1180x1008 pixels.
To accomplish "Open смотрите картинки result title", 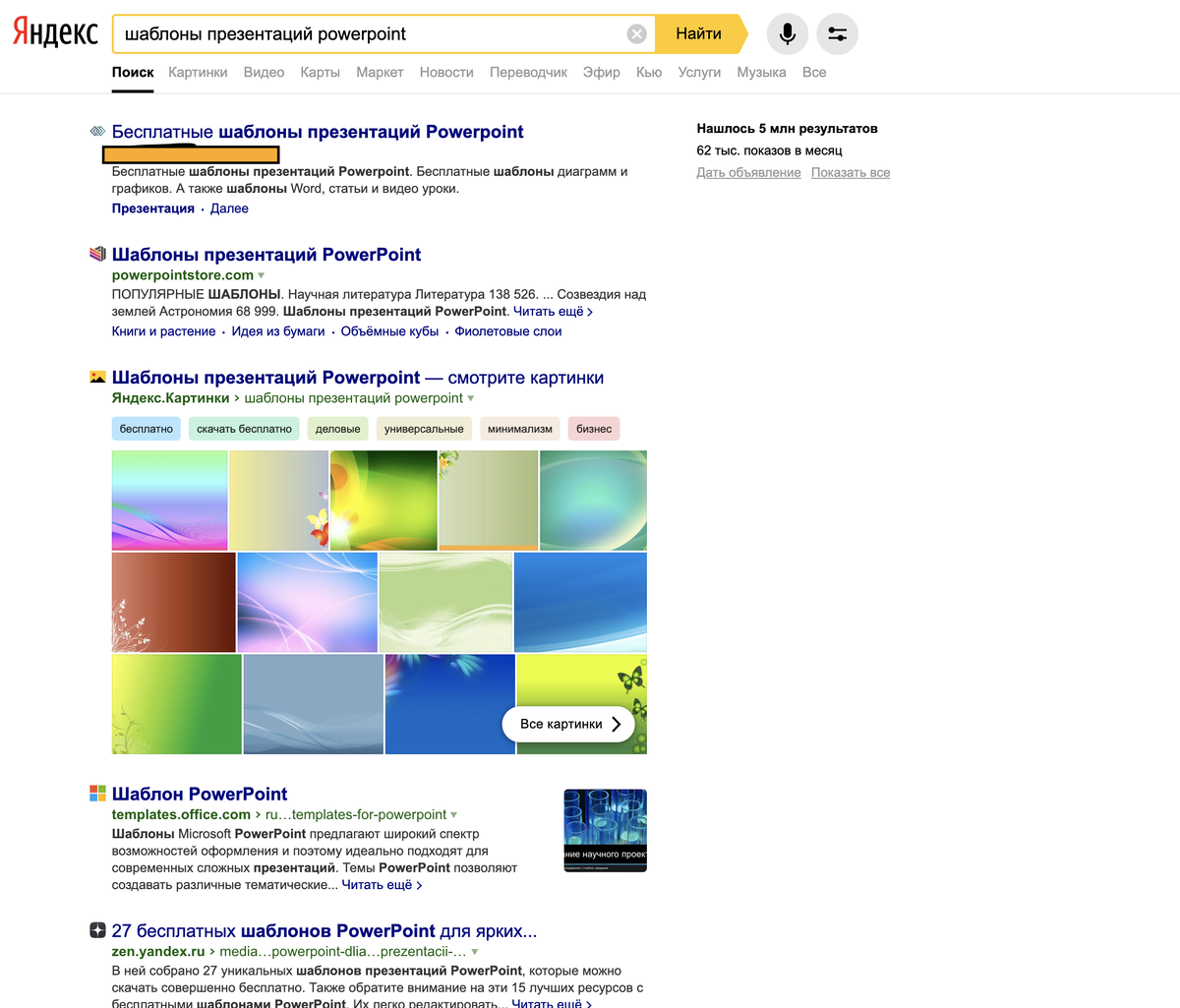I will 358,378.
